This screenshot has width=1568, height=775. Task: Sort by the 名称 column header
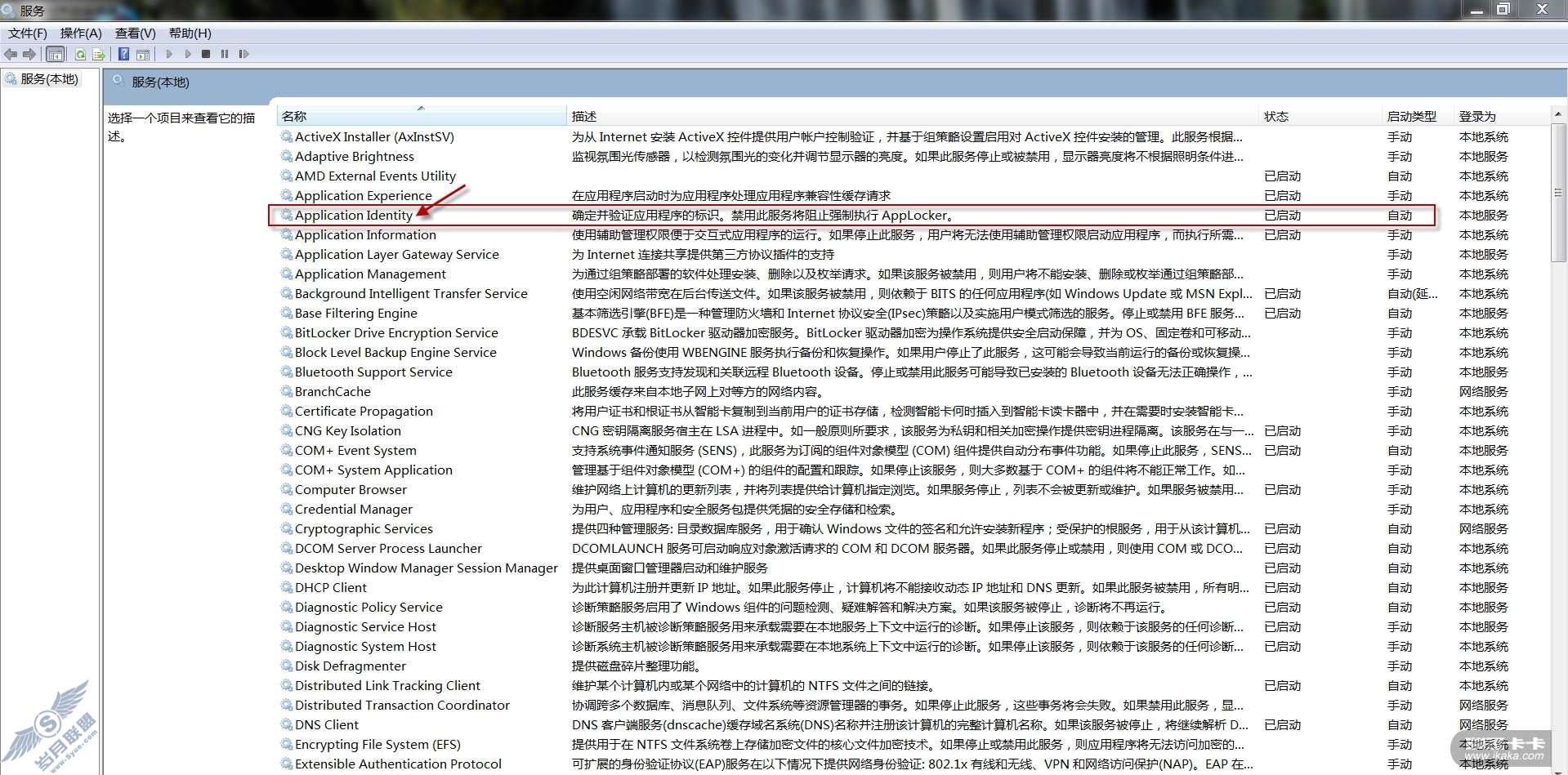(x=422, y=116)
